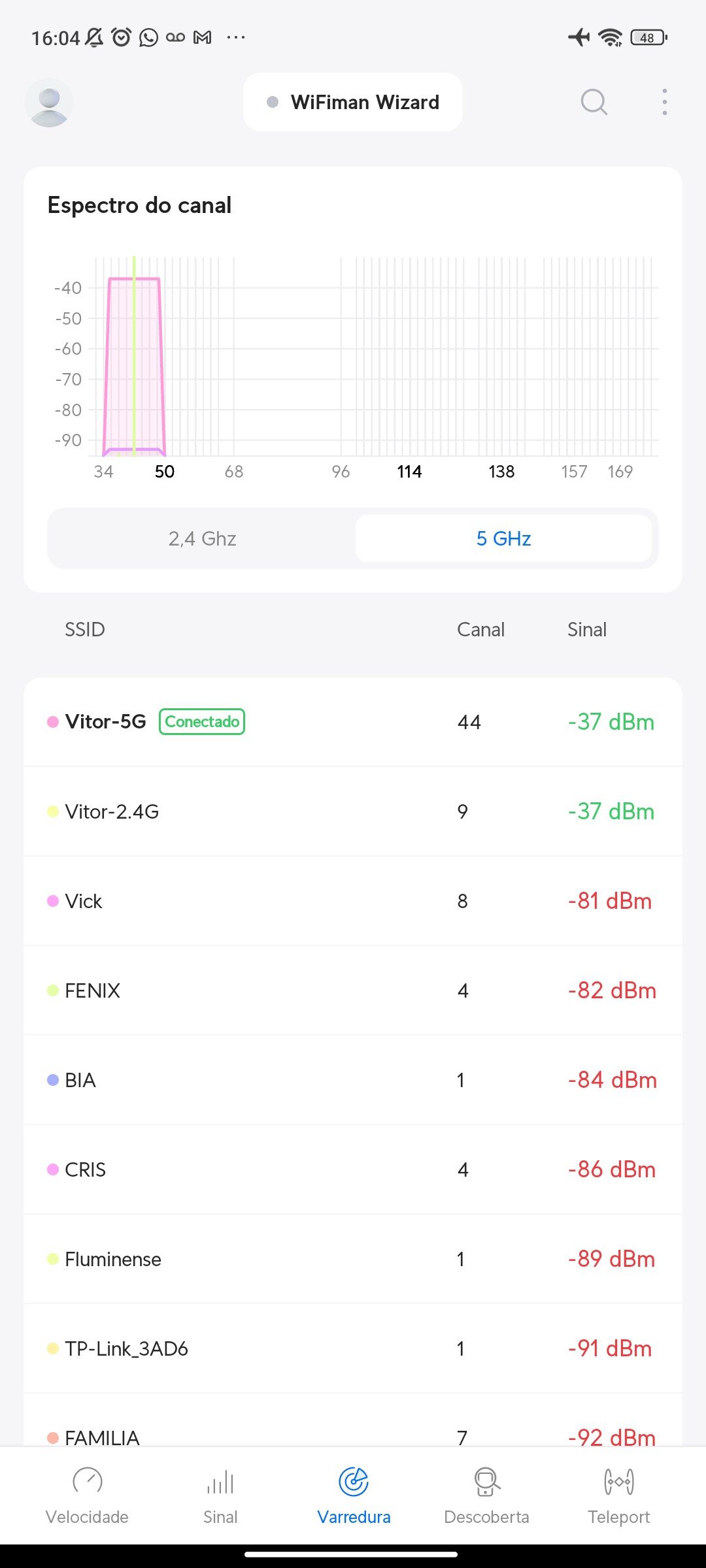Image resolution: width=706 pixels, height=1568 pixels.
Task: Tap the search magnifier icon
Action: coord(594,103)
